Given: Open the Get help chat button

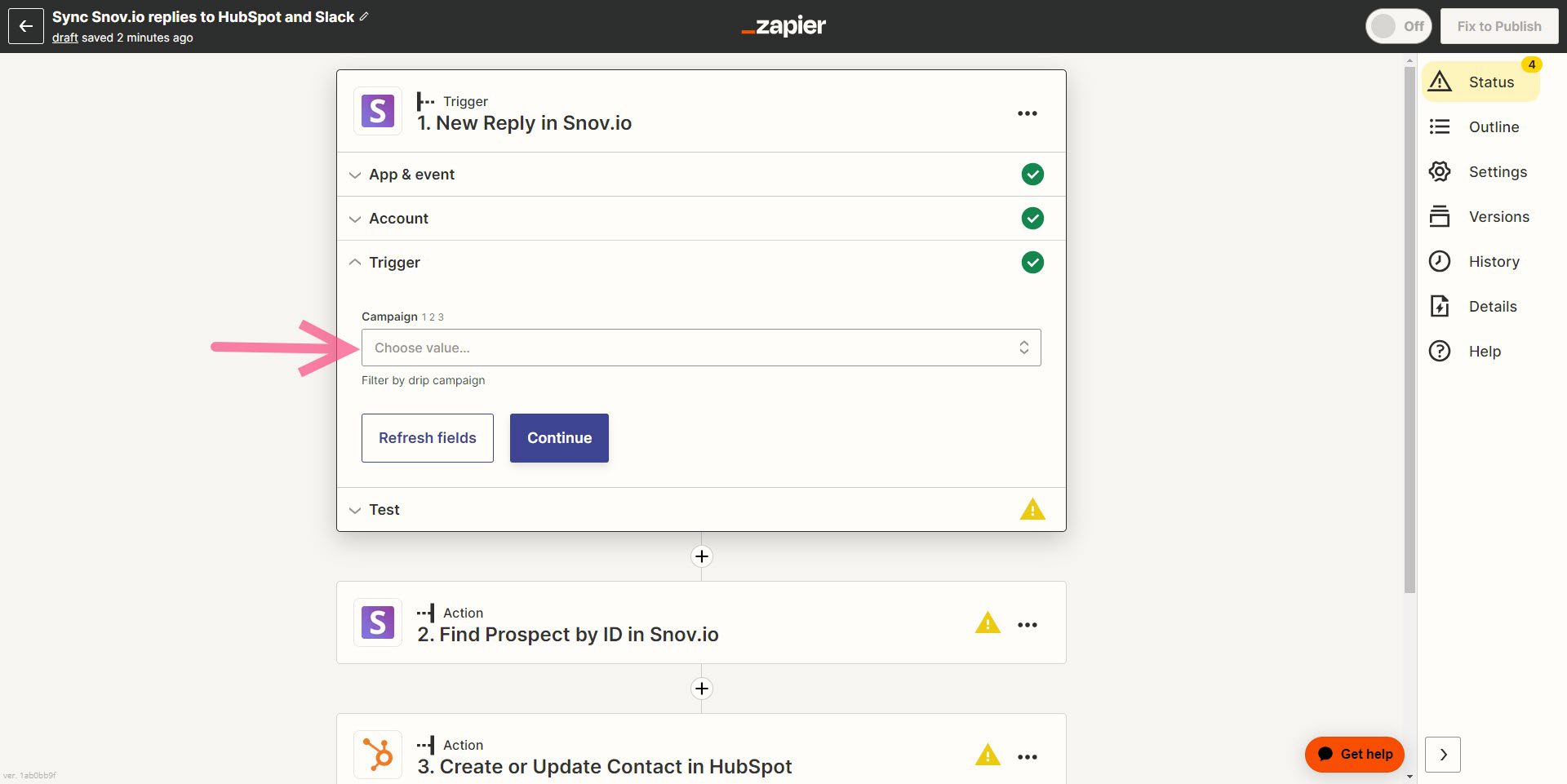Looking at the screenshot, I should [x=1355, y=754].
